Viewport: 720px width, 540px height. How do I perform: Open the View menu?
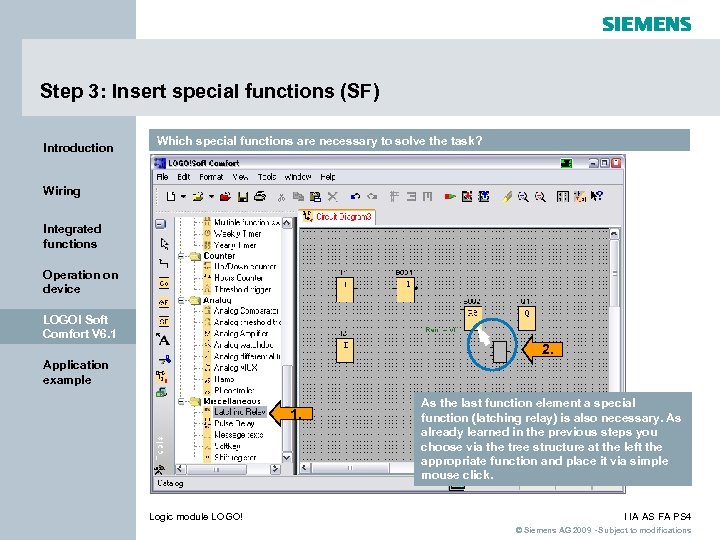tap(240, 177)
